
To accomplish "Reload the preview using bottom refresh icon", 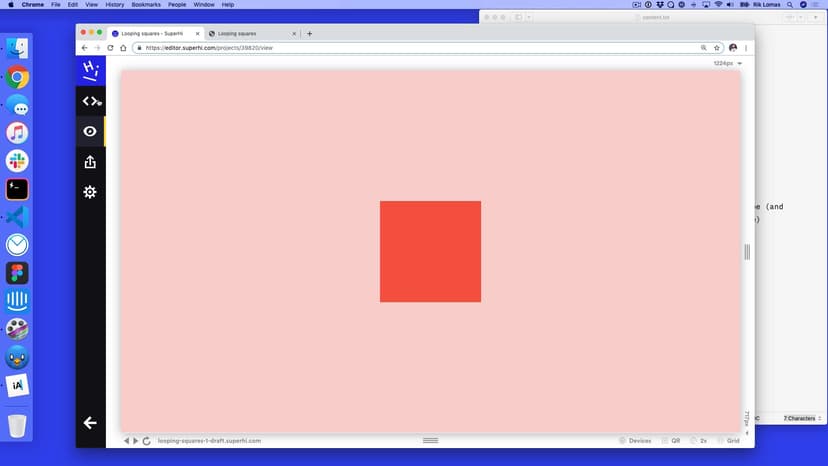I will [147, 441].
